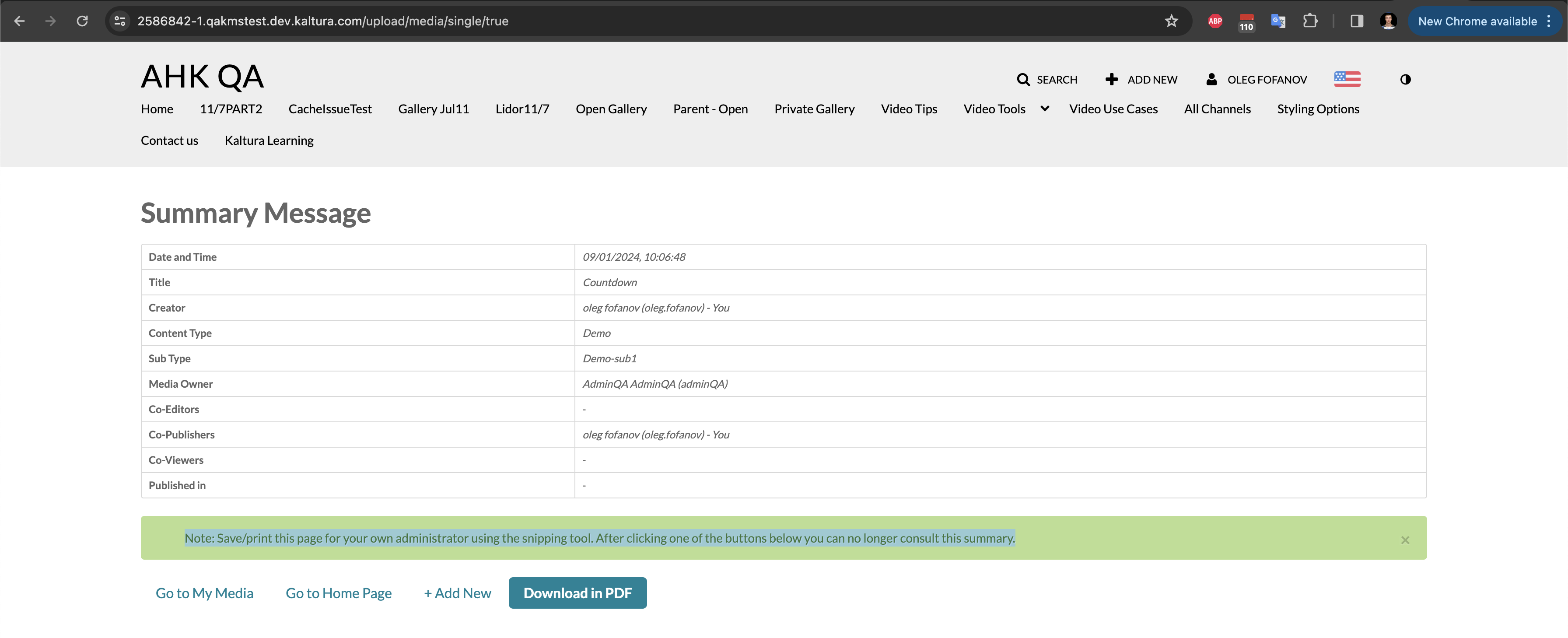Click the Go to My Media link
1568x638 pixels.
(x=204, y=593)
